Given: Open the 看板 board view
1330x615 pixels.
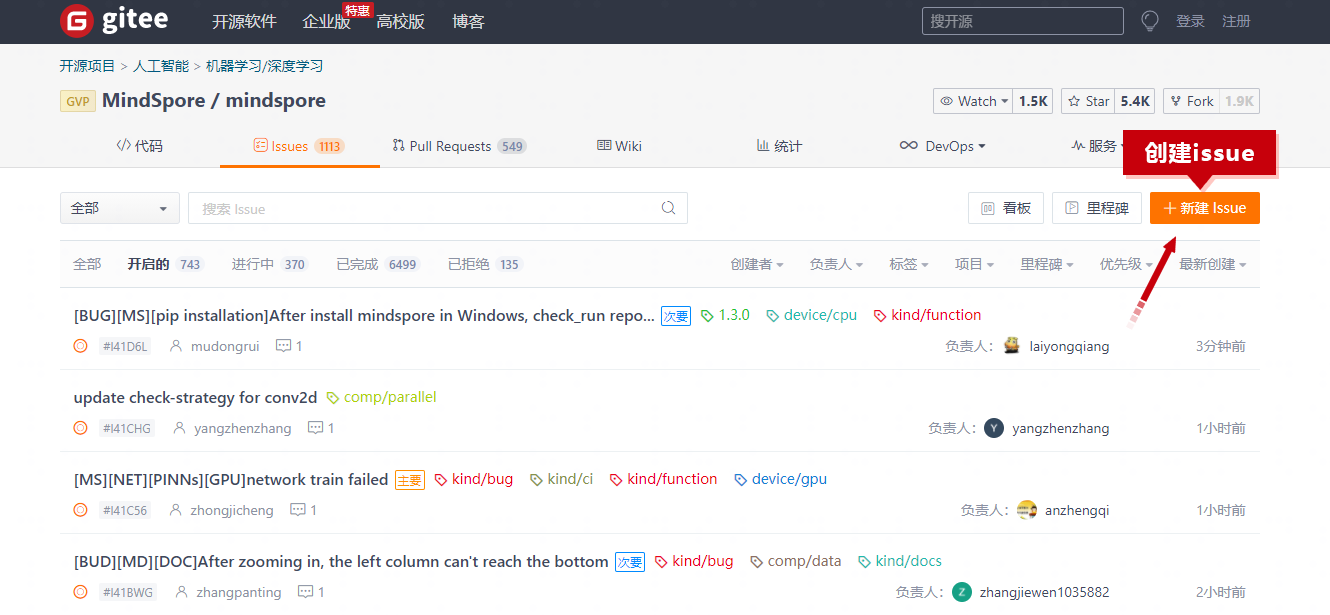Looking at the screenshot, I should pos(1006,208).
